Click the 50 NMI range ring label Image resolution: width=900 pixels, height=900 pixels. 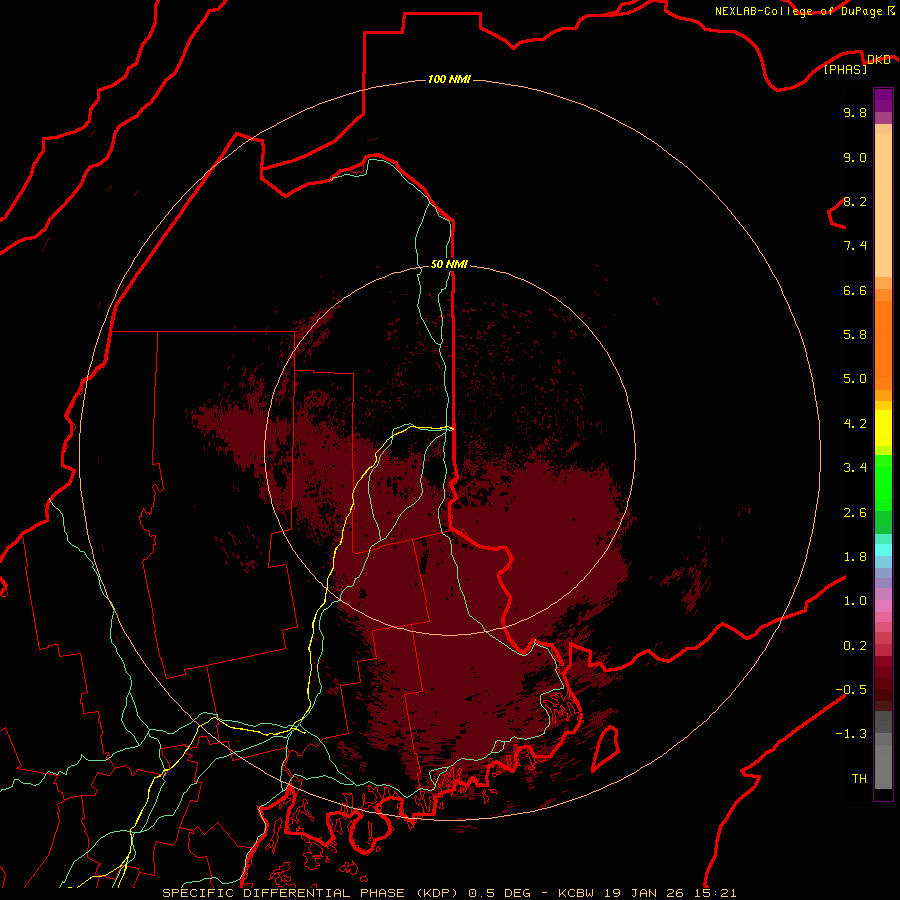point(449,264)
